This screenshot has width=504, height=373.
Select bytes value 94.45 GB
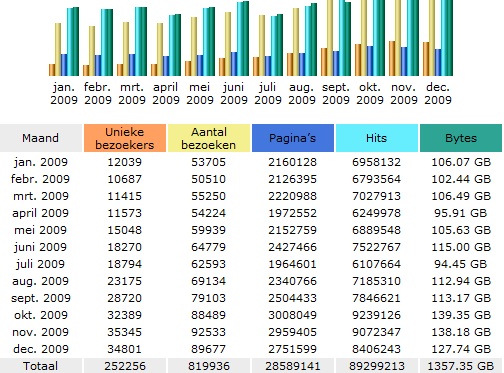click(461, 264)
